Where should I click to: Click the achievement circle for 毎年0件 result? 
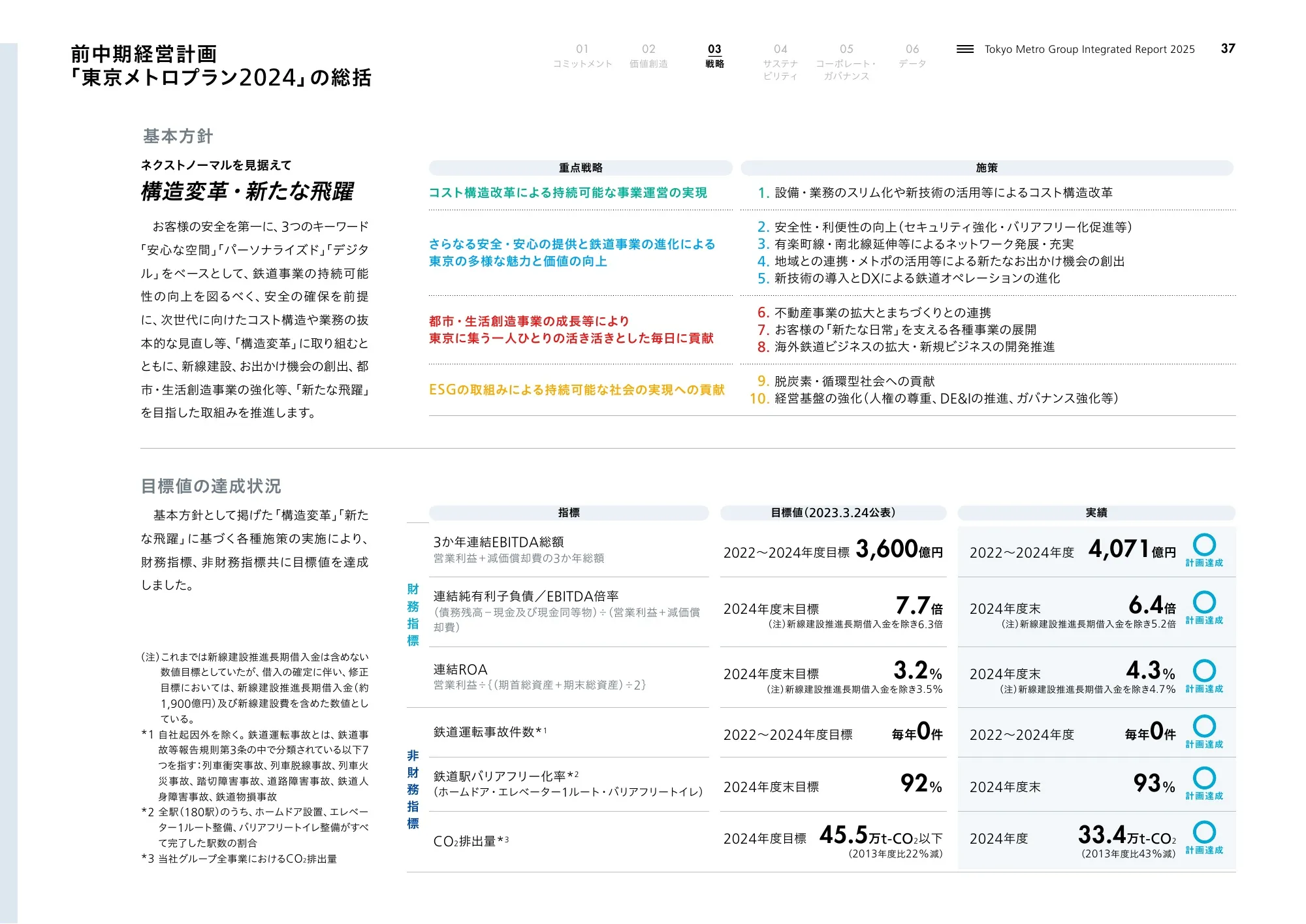[1204, 726]
